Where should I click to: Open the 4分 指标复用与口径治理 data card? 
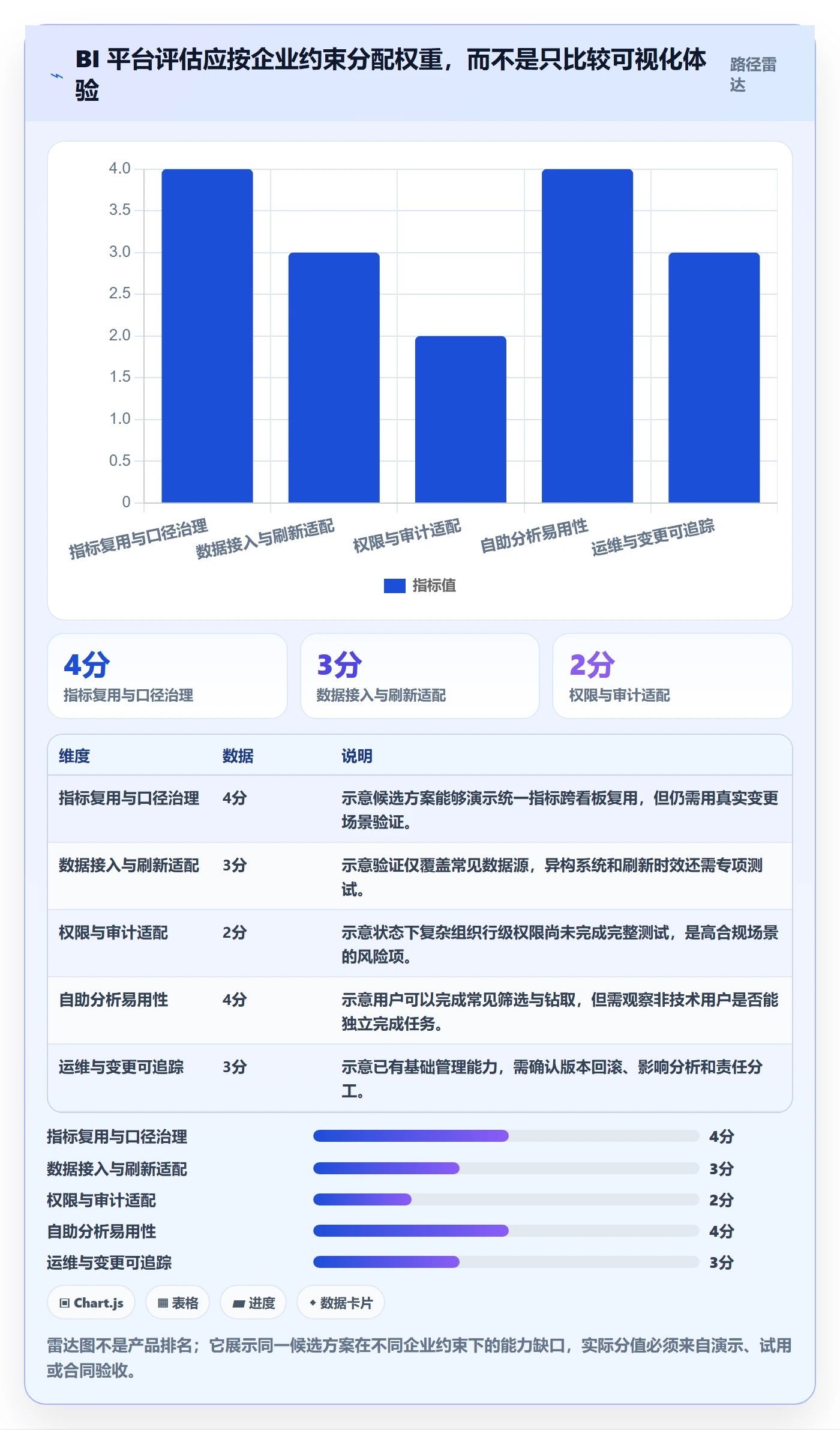click(167, 676)
